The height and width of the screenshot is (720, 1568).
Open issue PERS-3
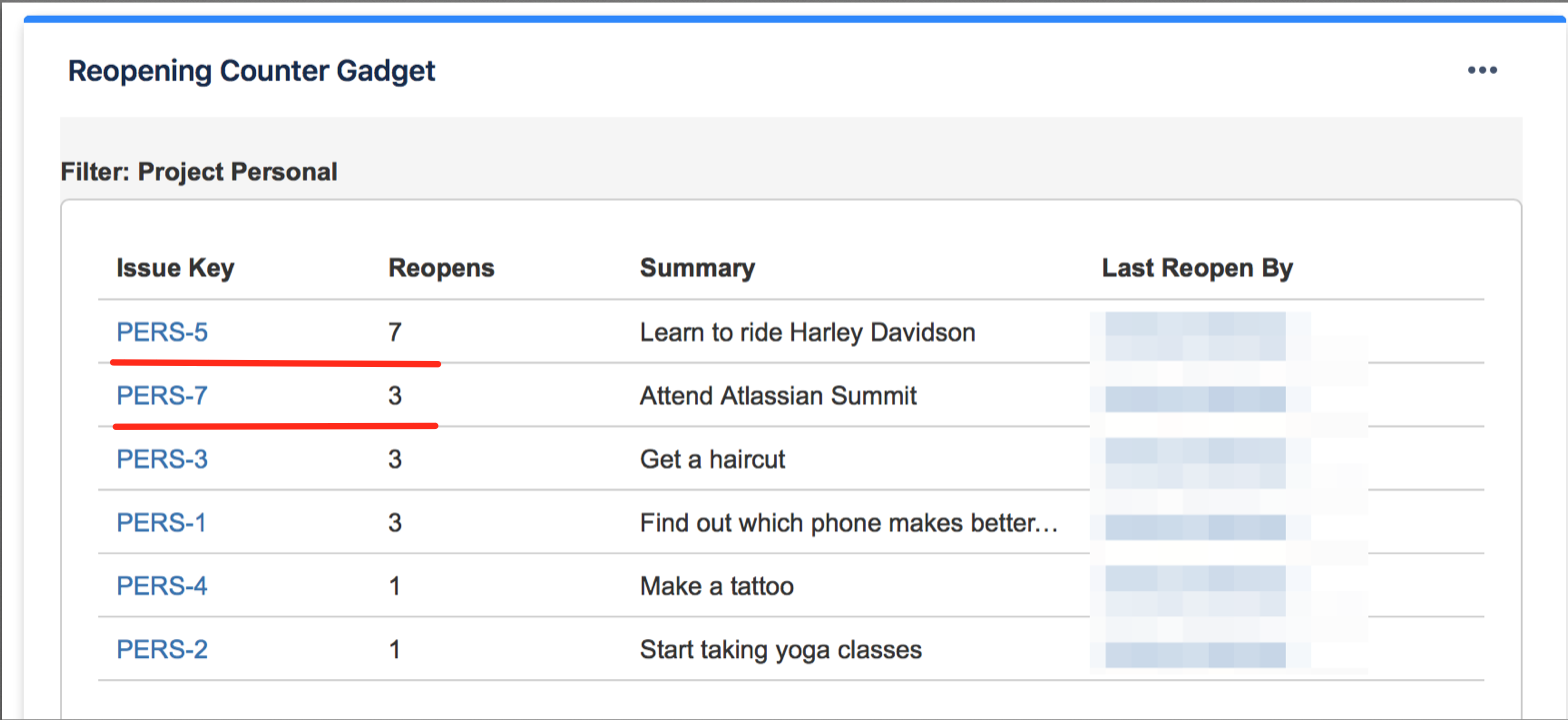[162, 459]
